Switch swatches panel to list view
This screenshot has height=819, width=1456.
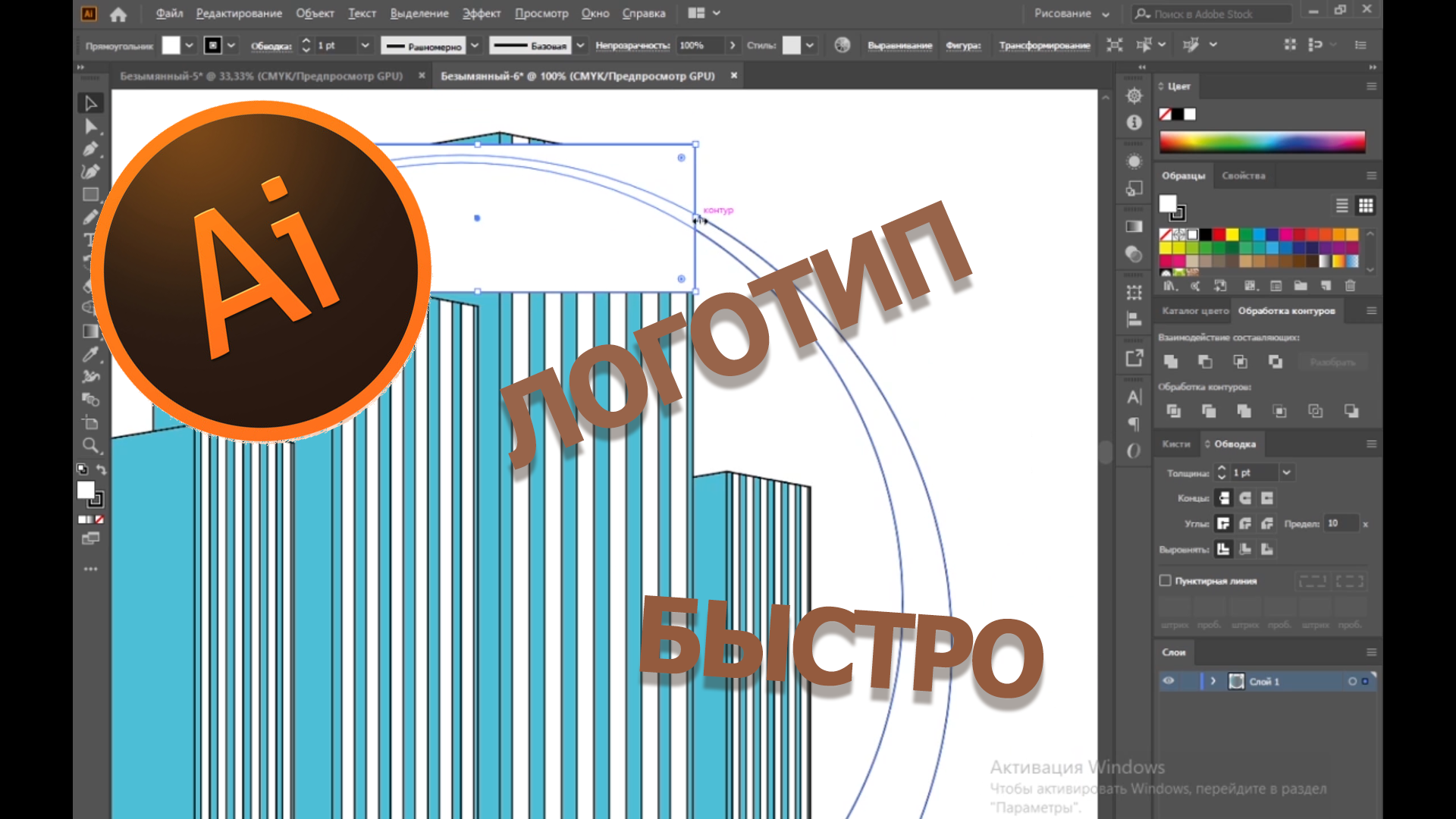[x=1341, y=206]
